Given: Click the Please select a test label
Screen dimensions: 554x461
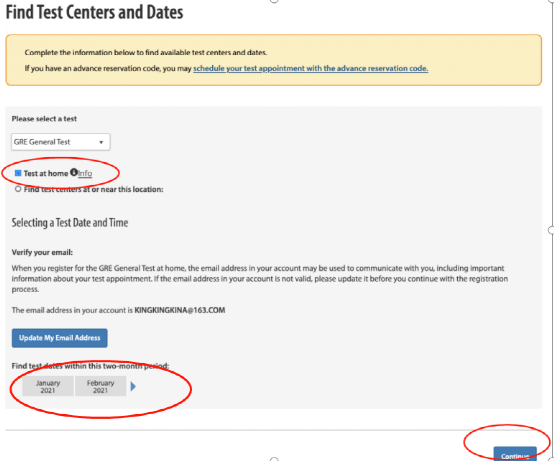Looking at the screenshot, I should pyautogui.click(x=44, y=119).
